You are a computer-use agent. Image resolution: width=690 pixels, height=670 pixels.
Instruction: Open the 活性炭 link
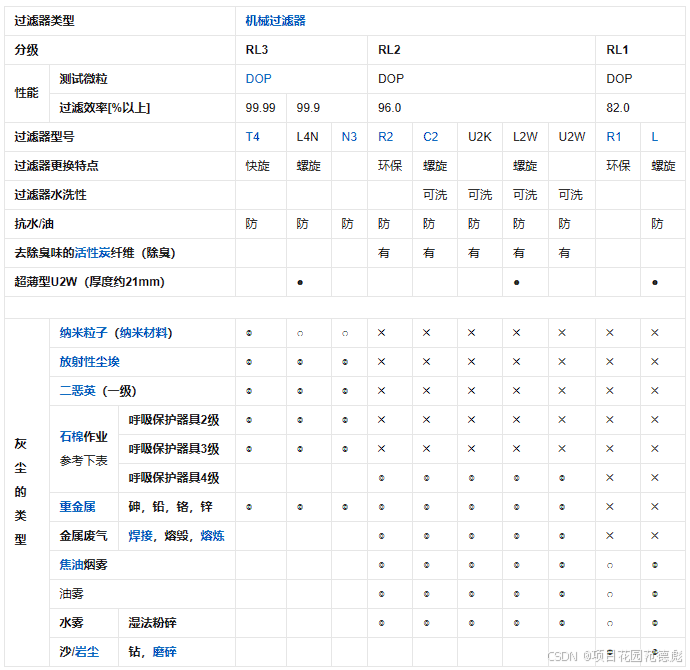(92, 253)
